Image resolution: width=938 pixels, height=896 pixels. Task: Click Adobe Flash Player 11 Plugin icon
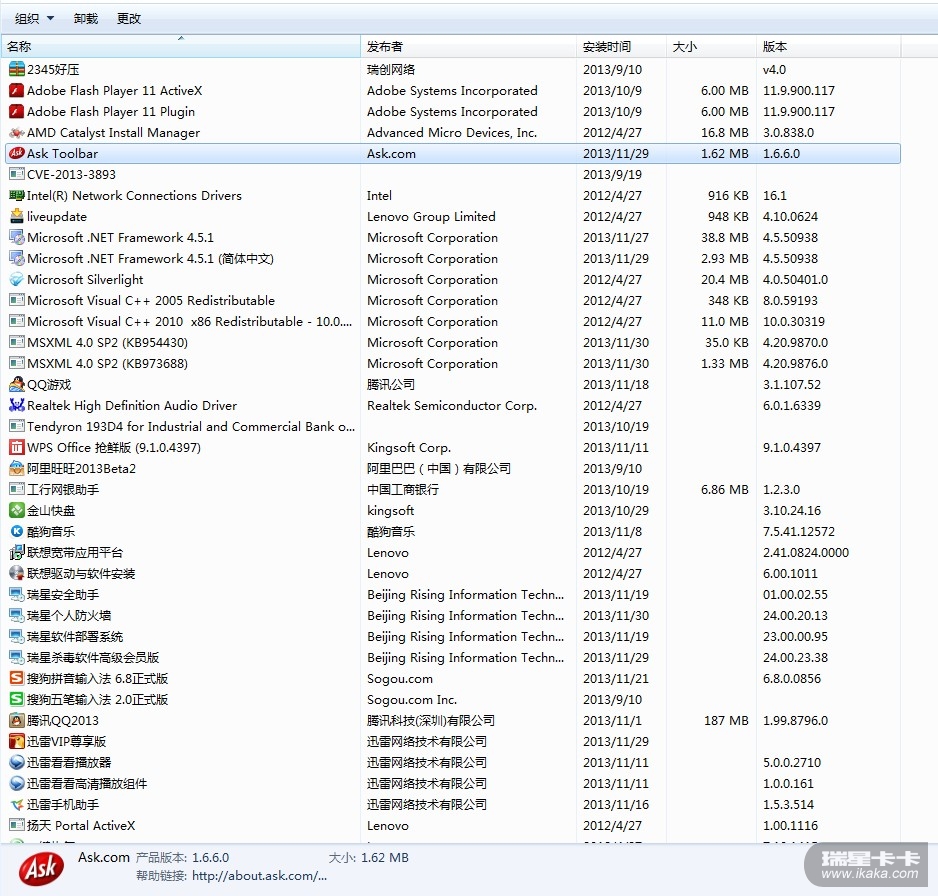click(x=17, y=111)
